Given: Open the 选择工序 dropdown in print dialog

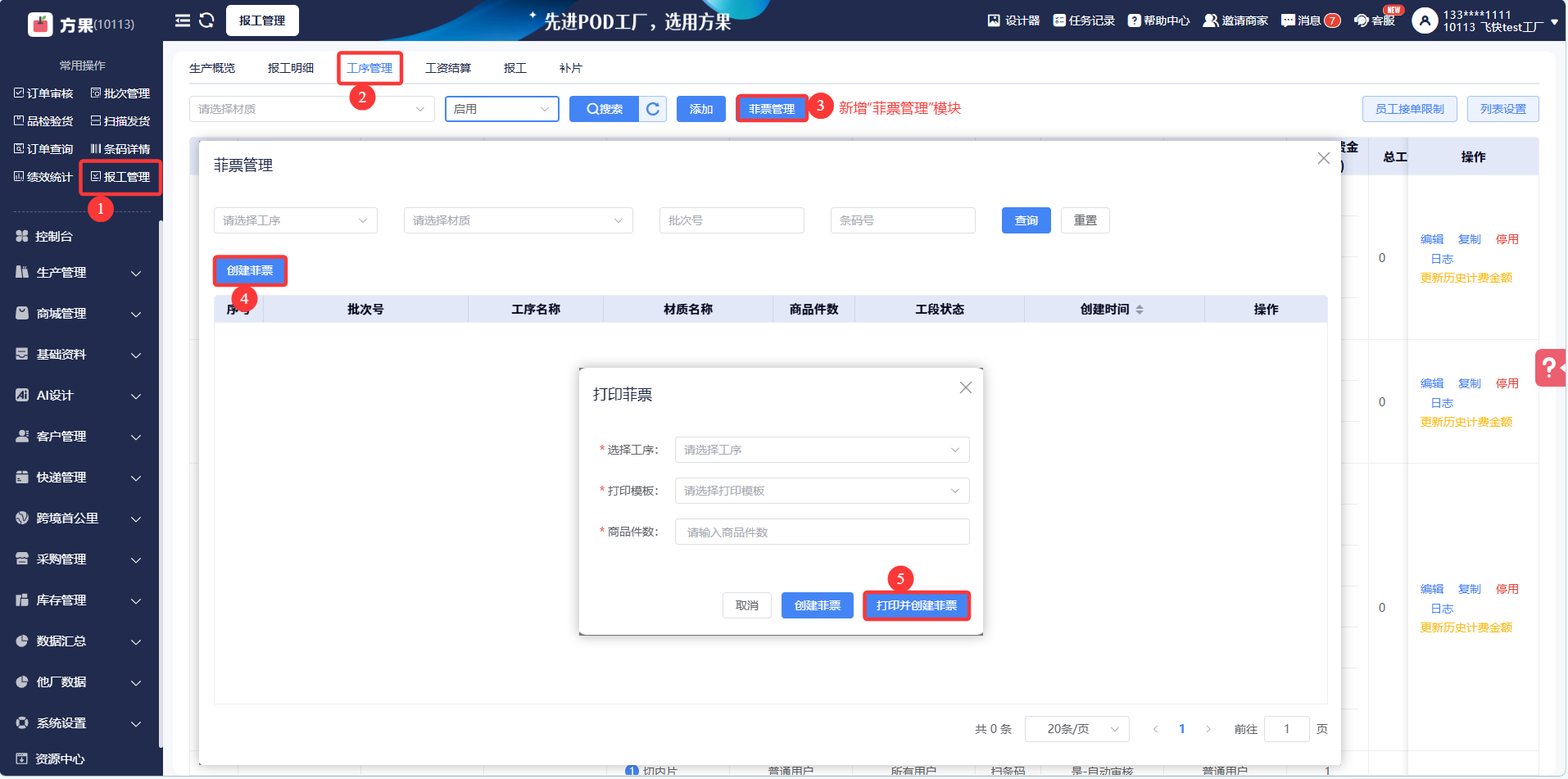Looking at the screenshot, I should click(822, 450).
